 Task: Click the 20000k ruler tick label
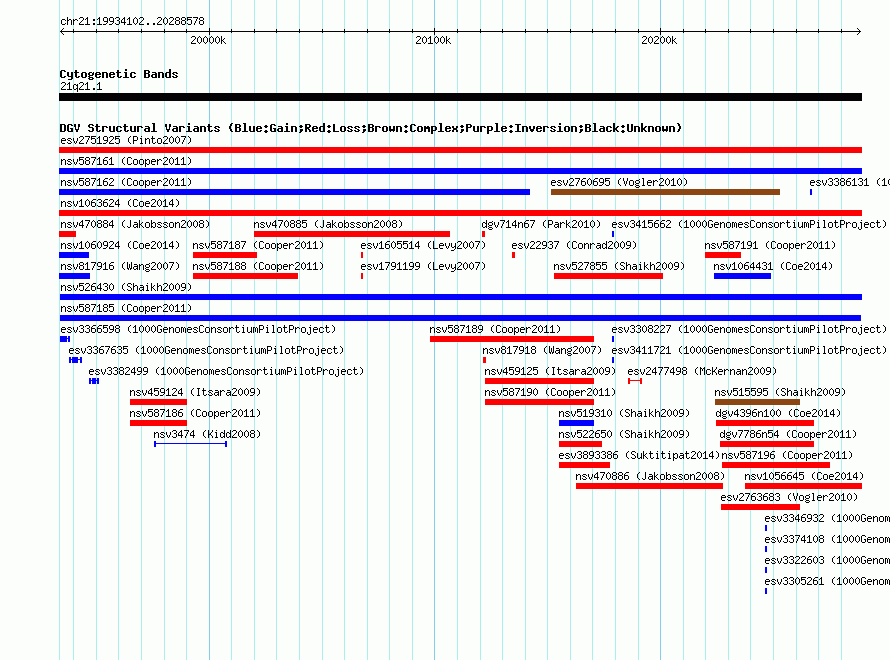pos(208,40)
